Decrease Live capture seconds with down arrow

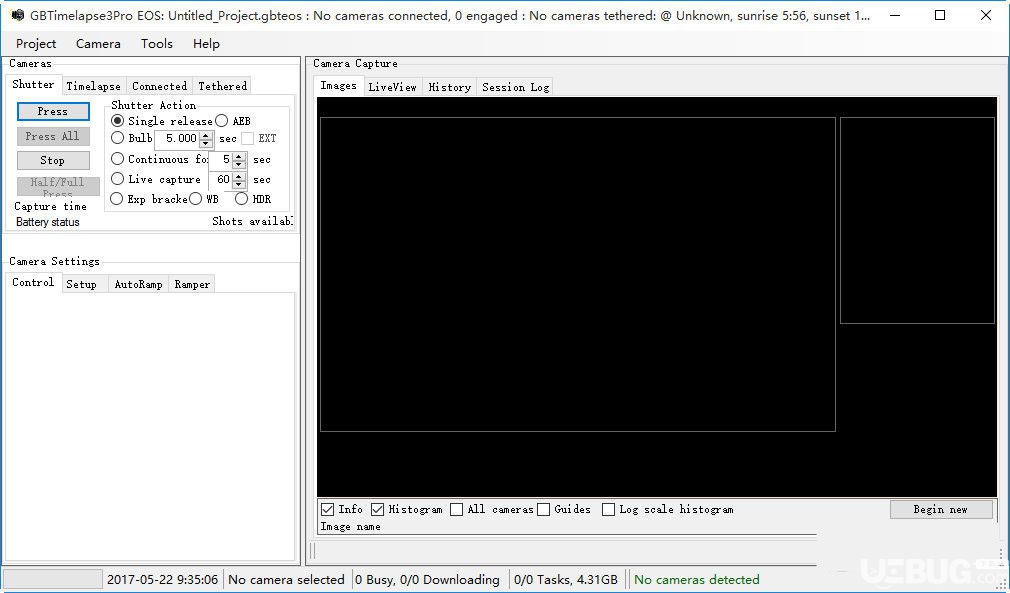tap(239, 184)
